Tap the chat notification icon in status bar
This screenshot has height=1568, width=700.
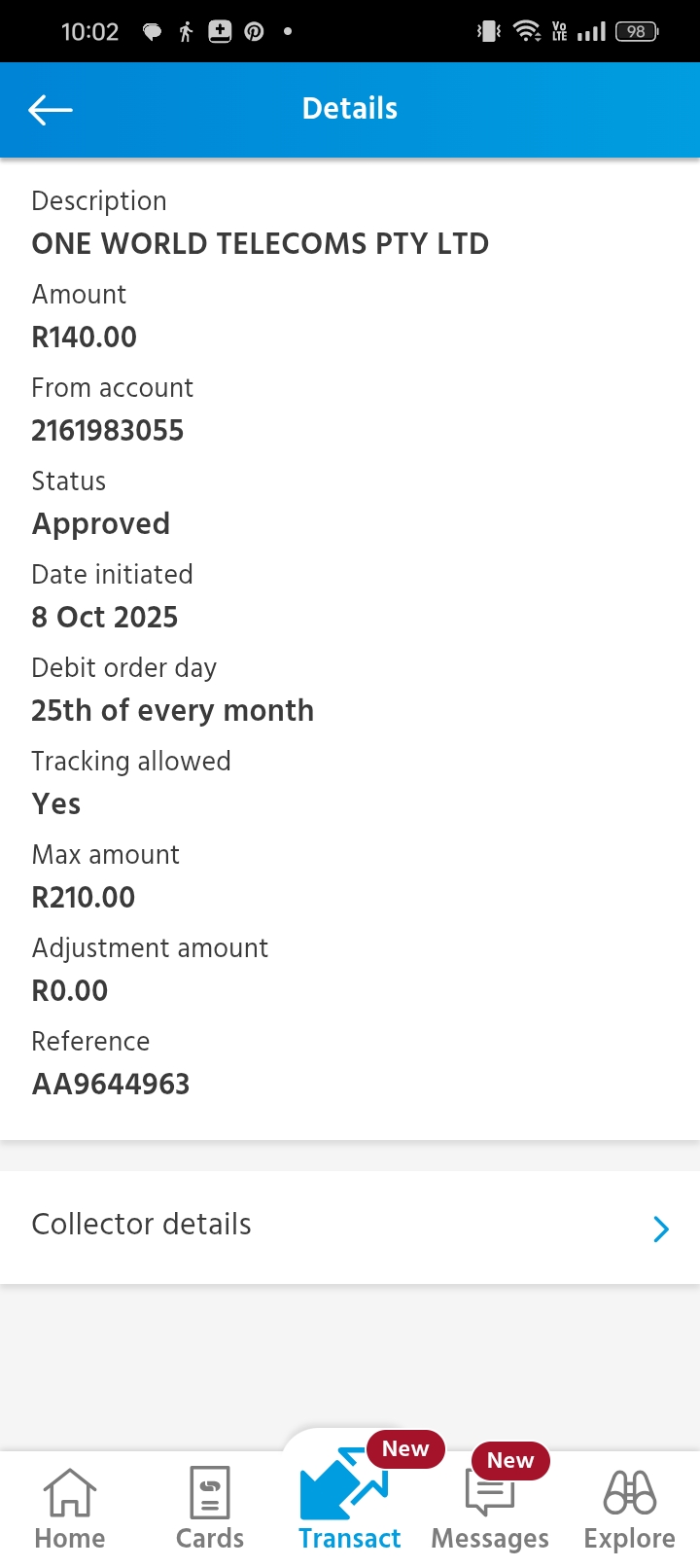(152, 32)
